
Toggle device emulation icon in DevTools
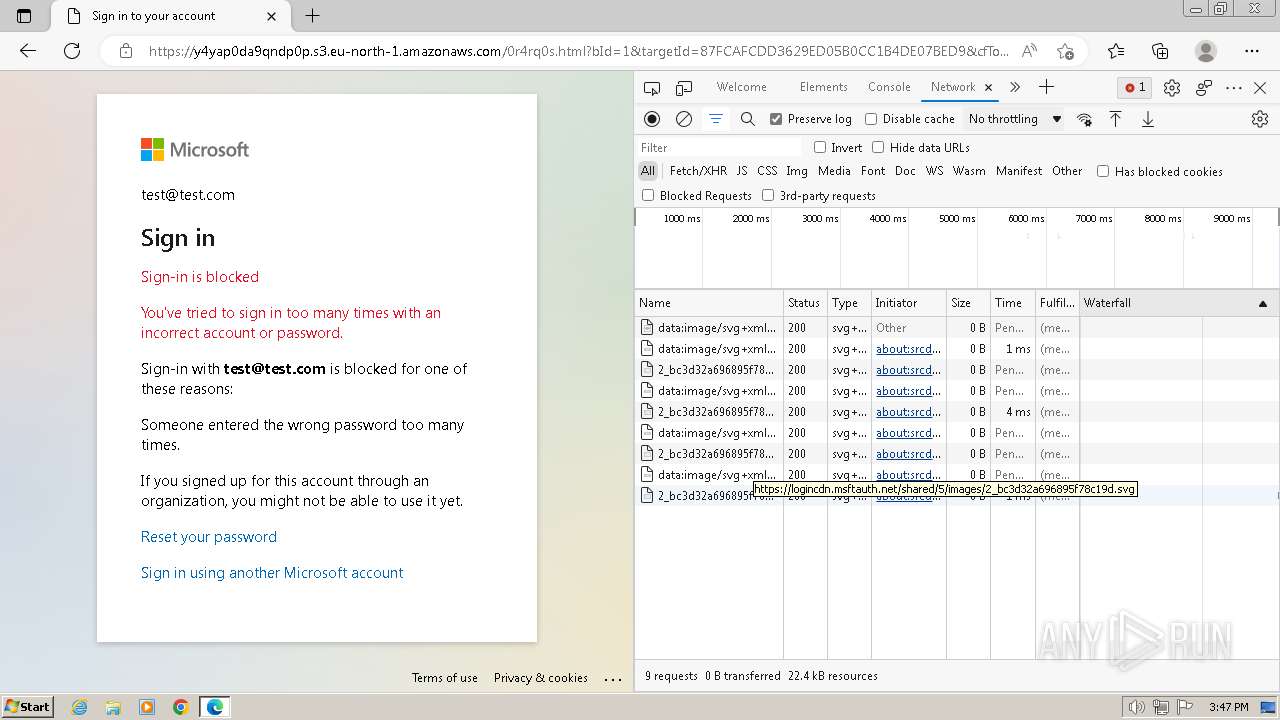tap(684, 88)
